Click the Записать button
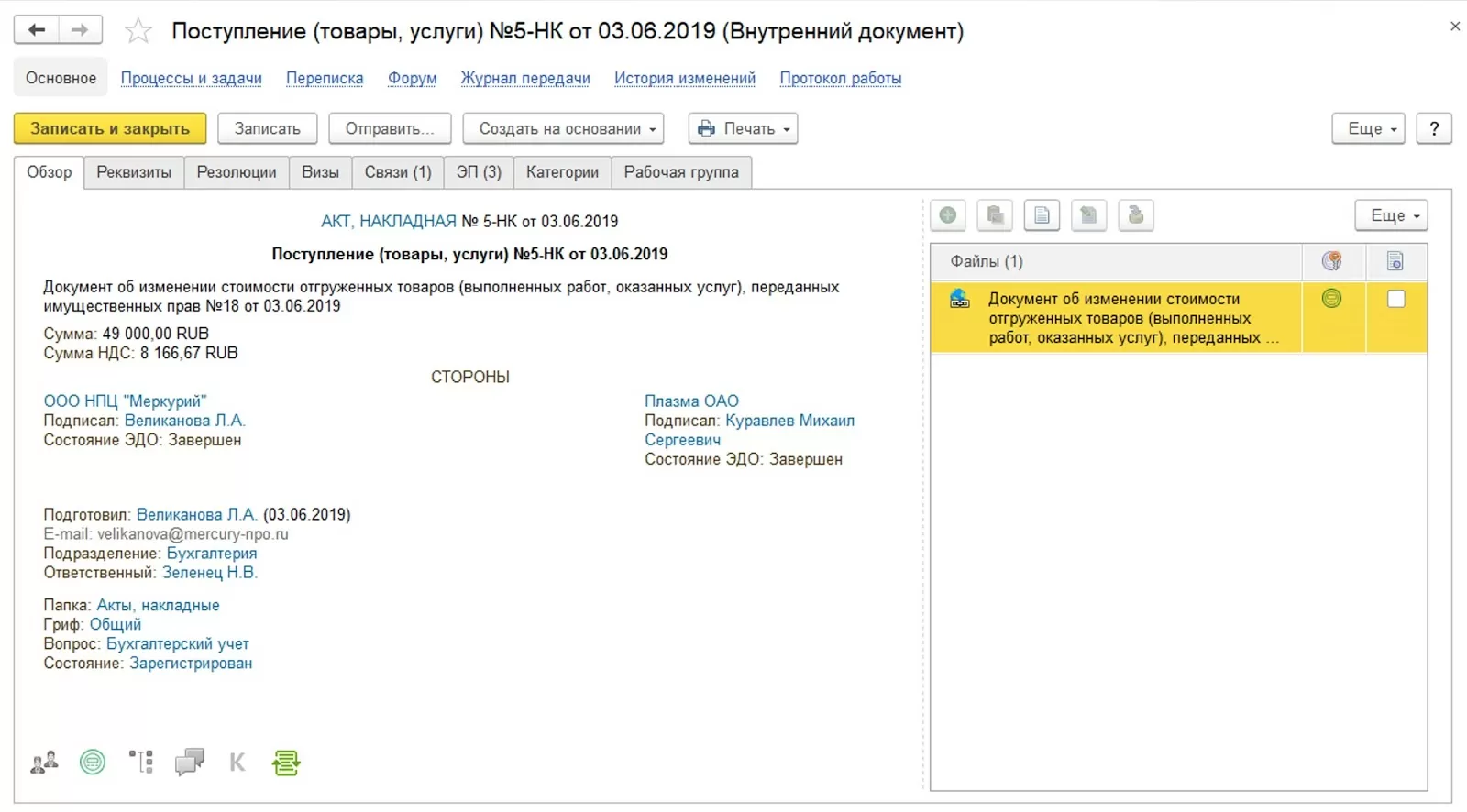1467x812 pixels. [x=267, y=128]
